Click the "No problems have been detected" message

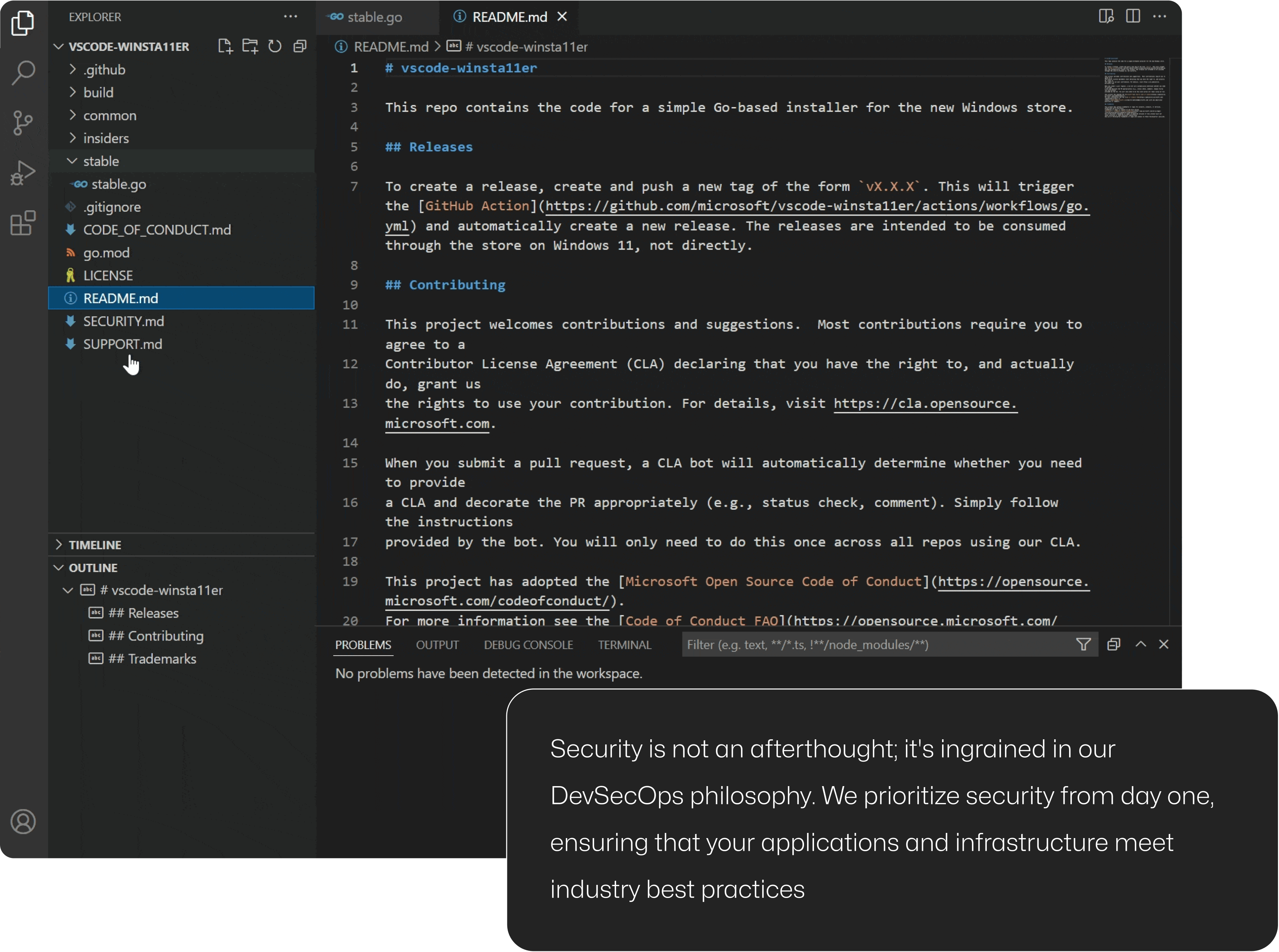point(488,673)
